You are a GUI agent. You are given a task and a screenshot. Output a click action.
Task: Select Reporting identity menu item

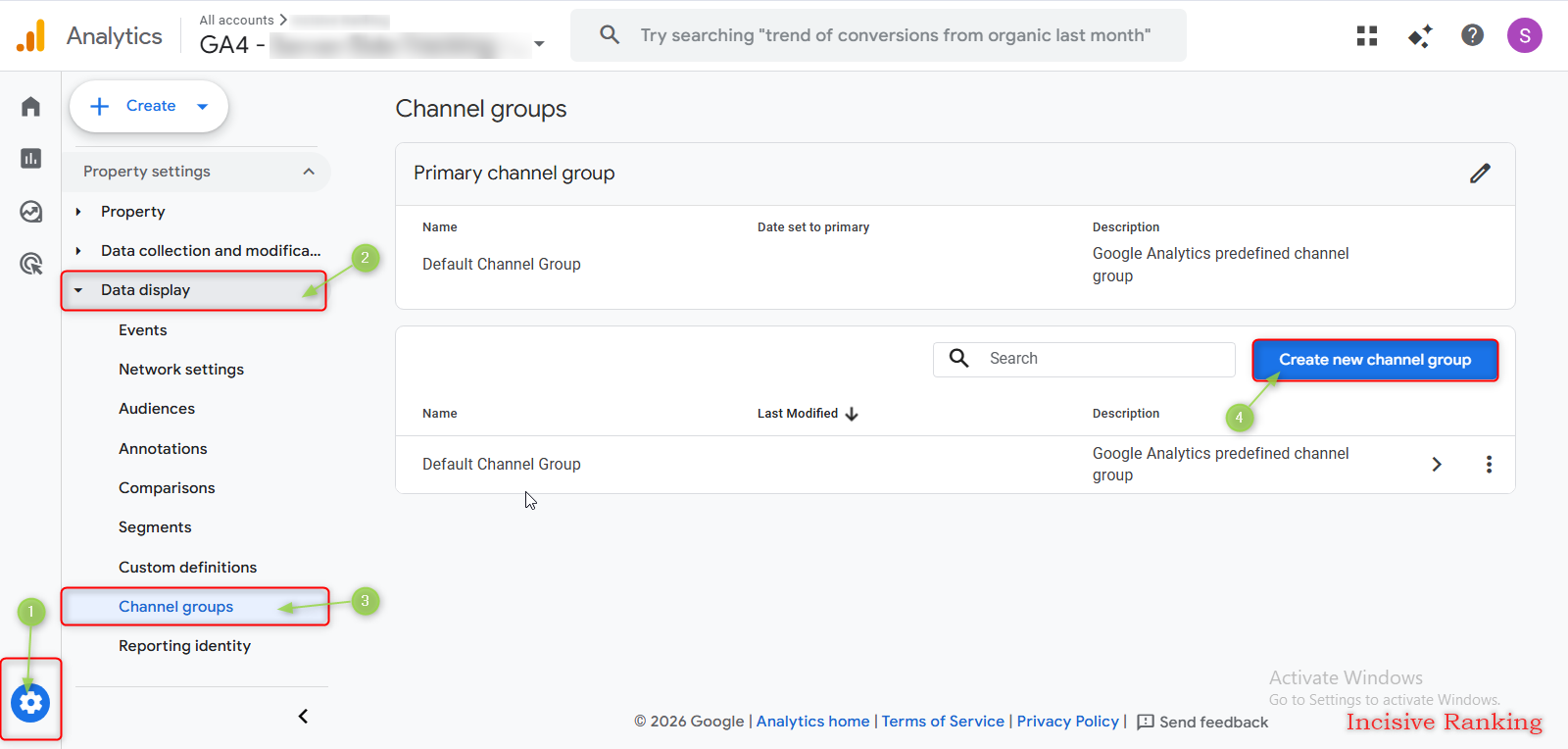(184, 646)
